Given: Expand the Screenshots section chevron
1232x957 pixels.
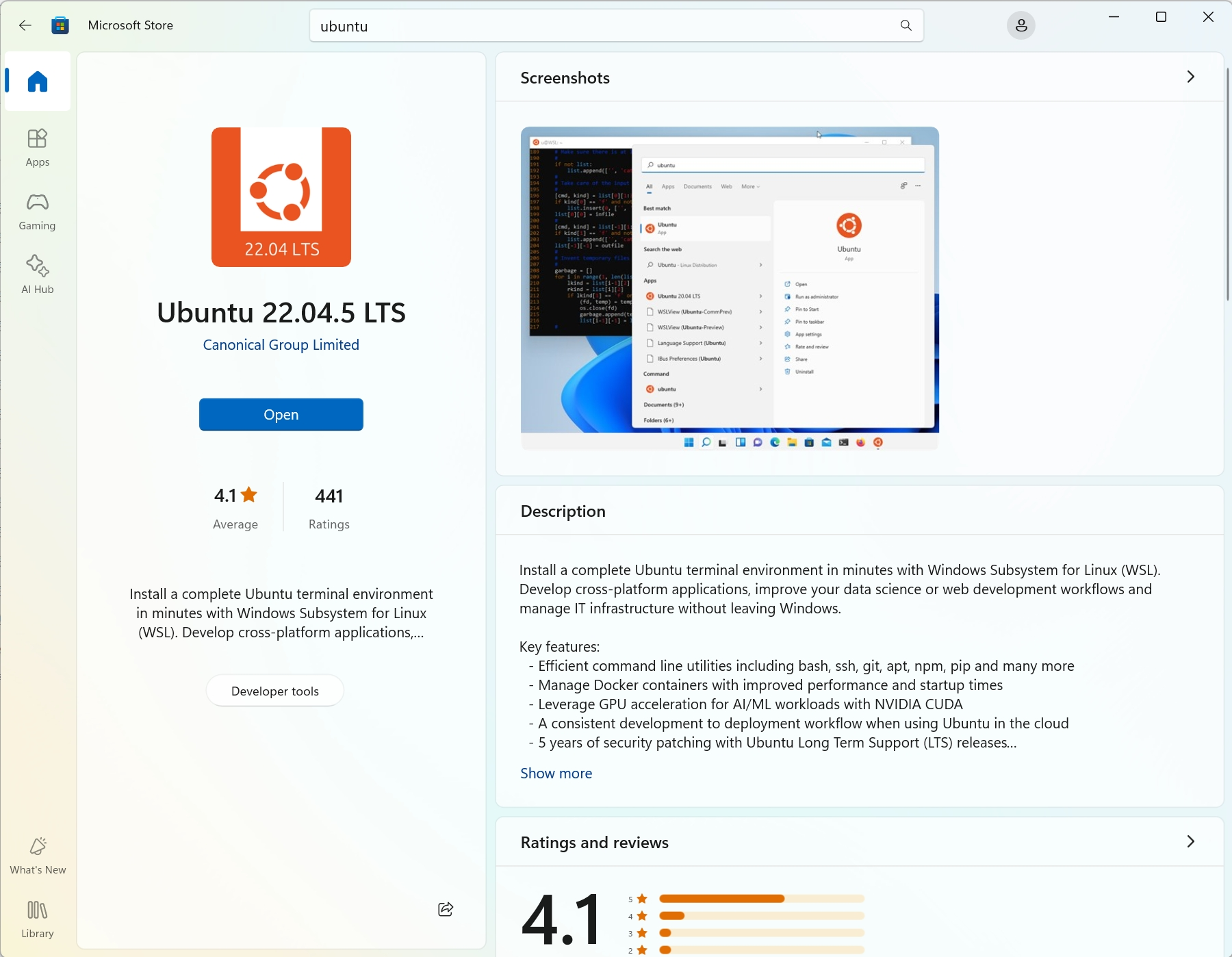Looking at the screenshot, I should coord(1191,77).
